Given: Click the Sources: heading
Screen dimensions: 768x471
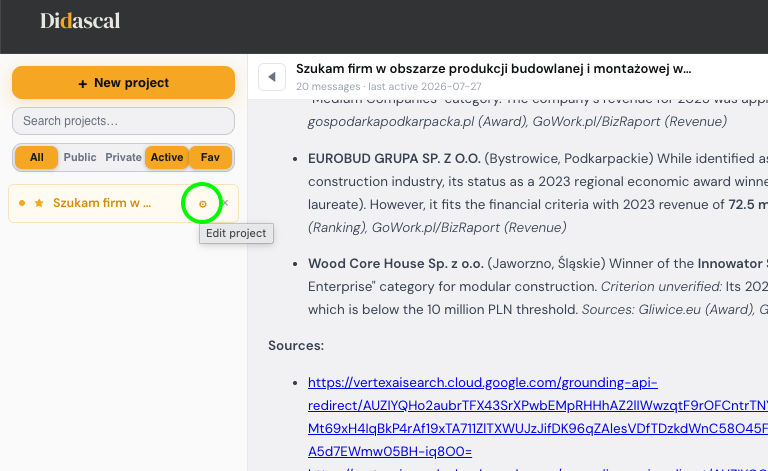Looking at the screenshot, I should [x=296, y=346].
